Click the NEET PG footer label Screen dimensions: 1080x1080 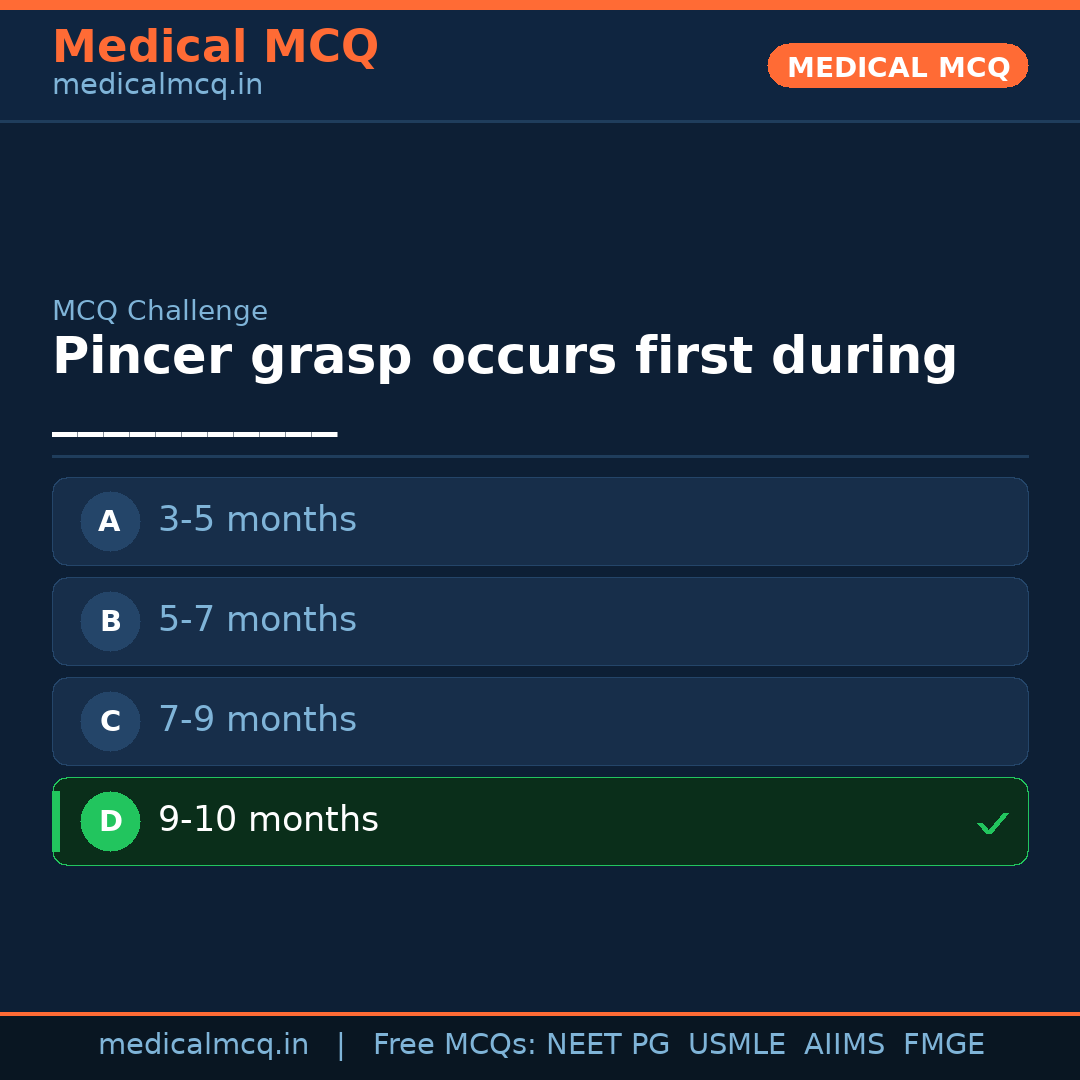[x=607, y=1043]
